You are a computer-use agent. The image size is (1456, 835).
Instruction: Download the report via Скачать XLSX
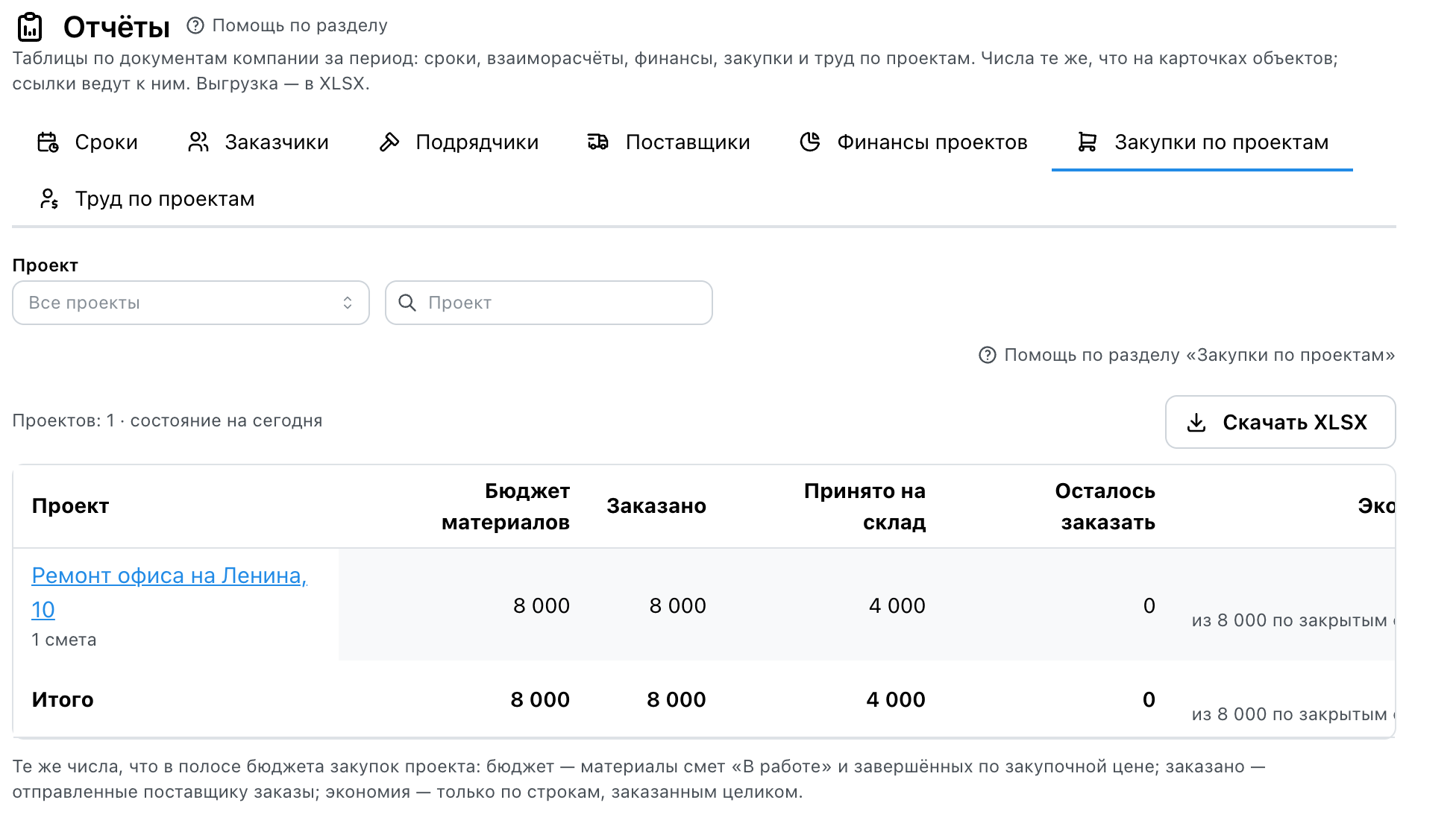pos(1280,422)
